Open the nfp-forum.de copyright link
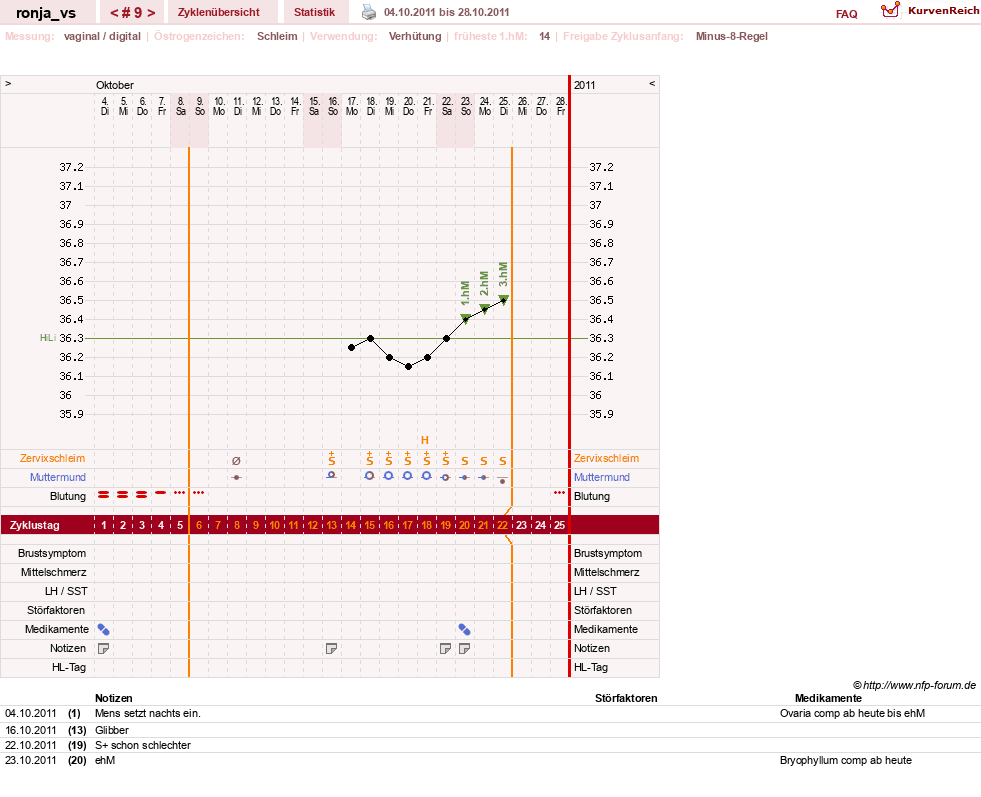The width and height of the screenshot is (981, 797). (914, 685)
